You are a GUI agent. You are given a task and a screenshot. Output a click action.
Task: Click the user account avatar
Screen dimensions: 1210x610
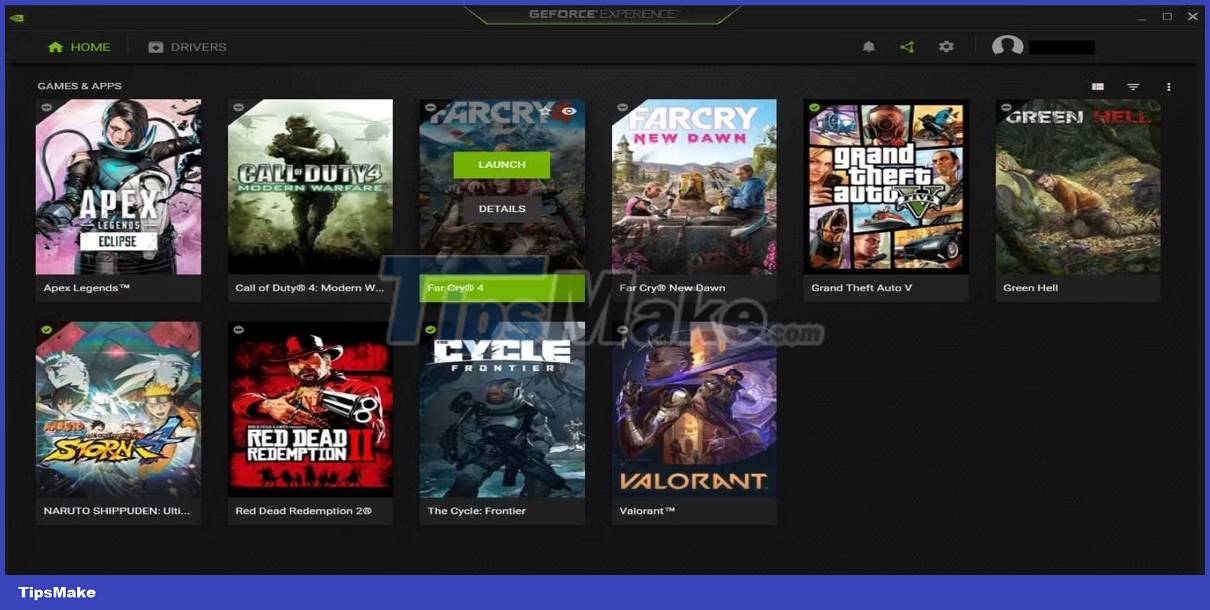[1009, 46]
